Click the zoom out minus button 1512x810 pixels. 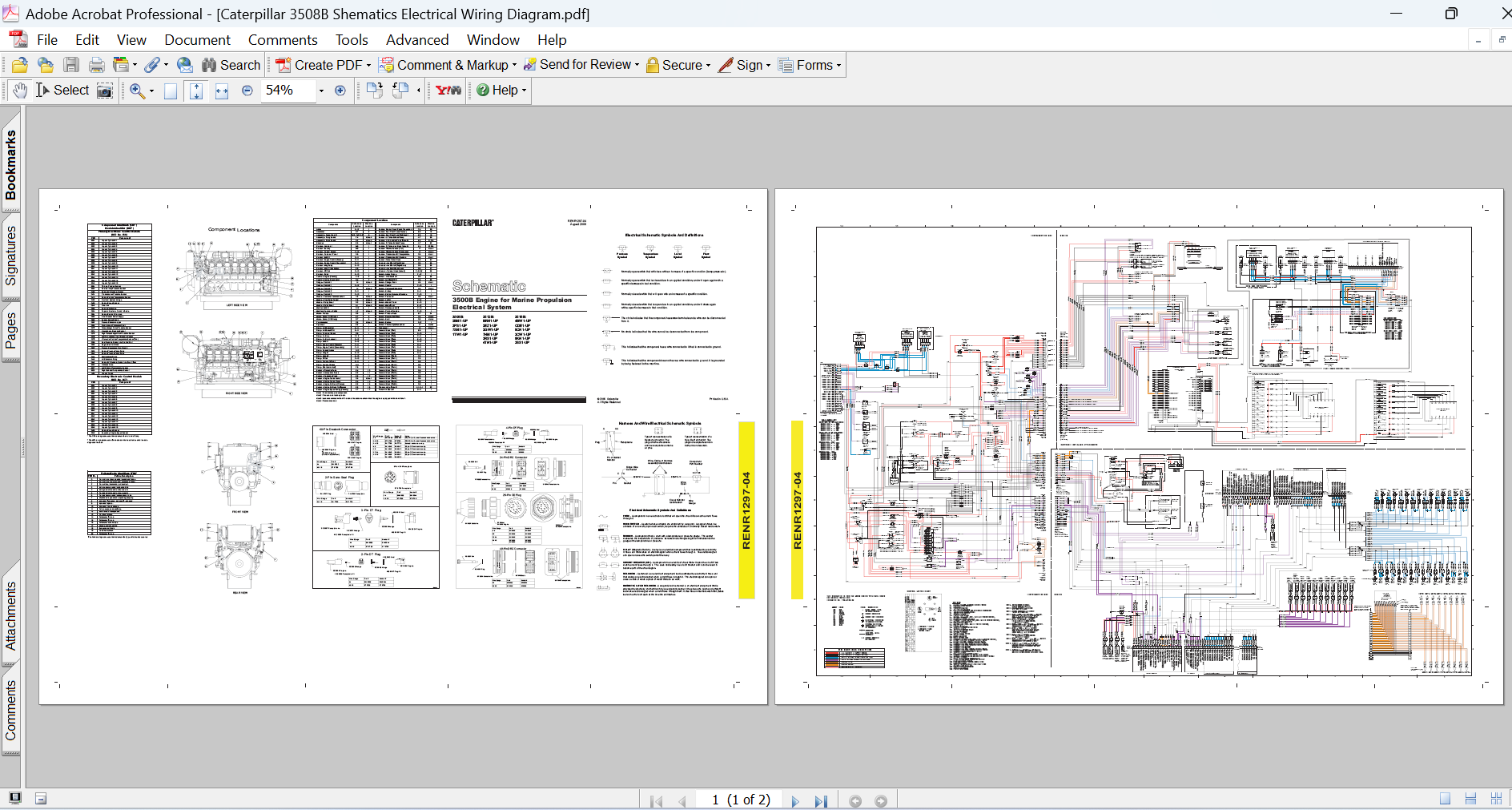click(x=247, y=91)
